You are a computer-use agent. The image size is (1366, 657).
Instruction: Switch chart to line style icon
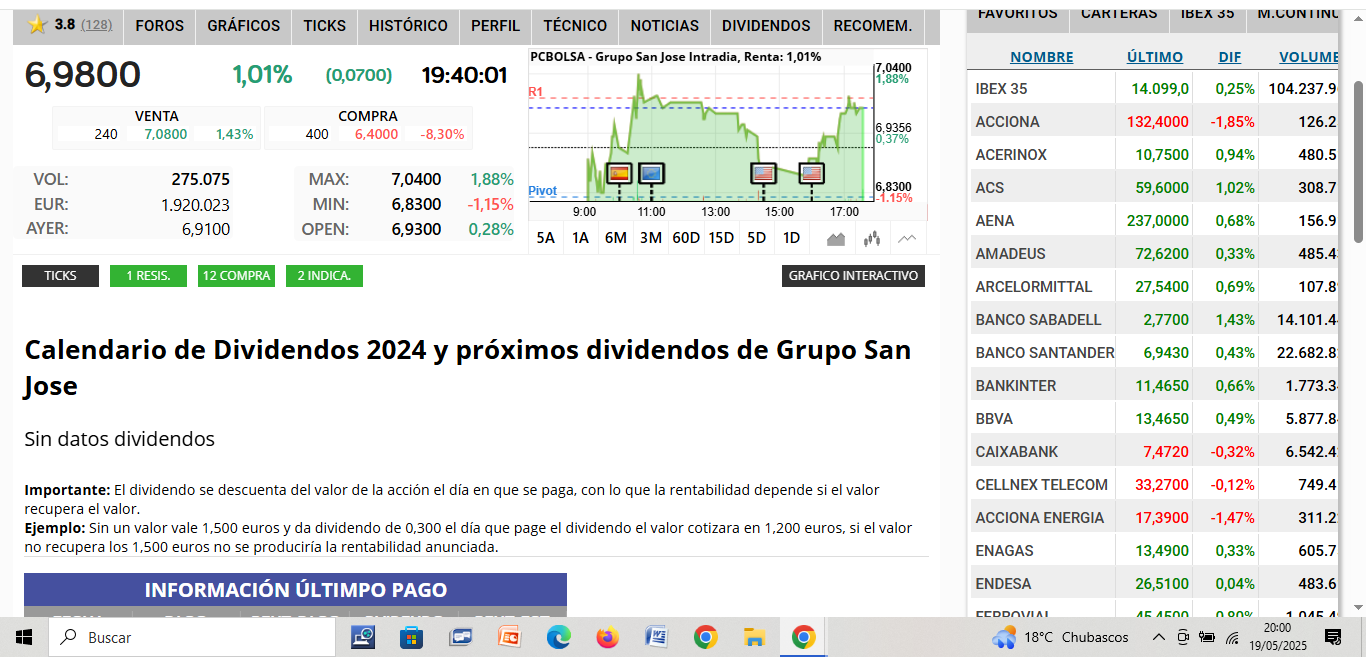[x=907, y=238]
